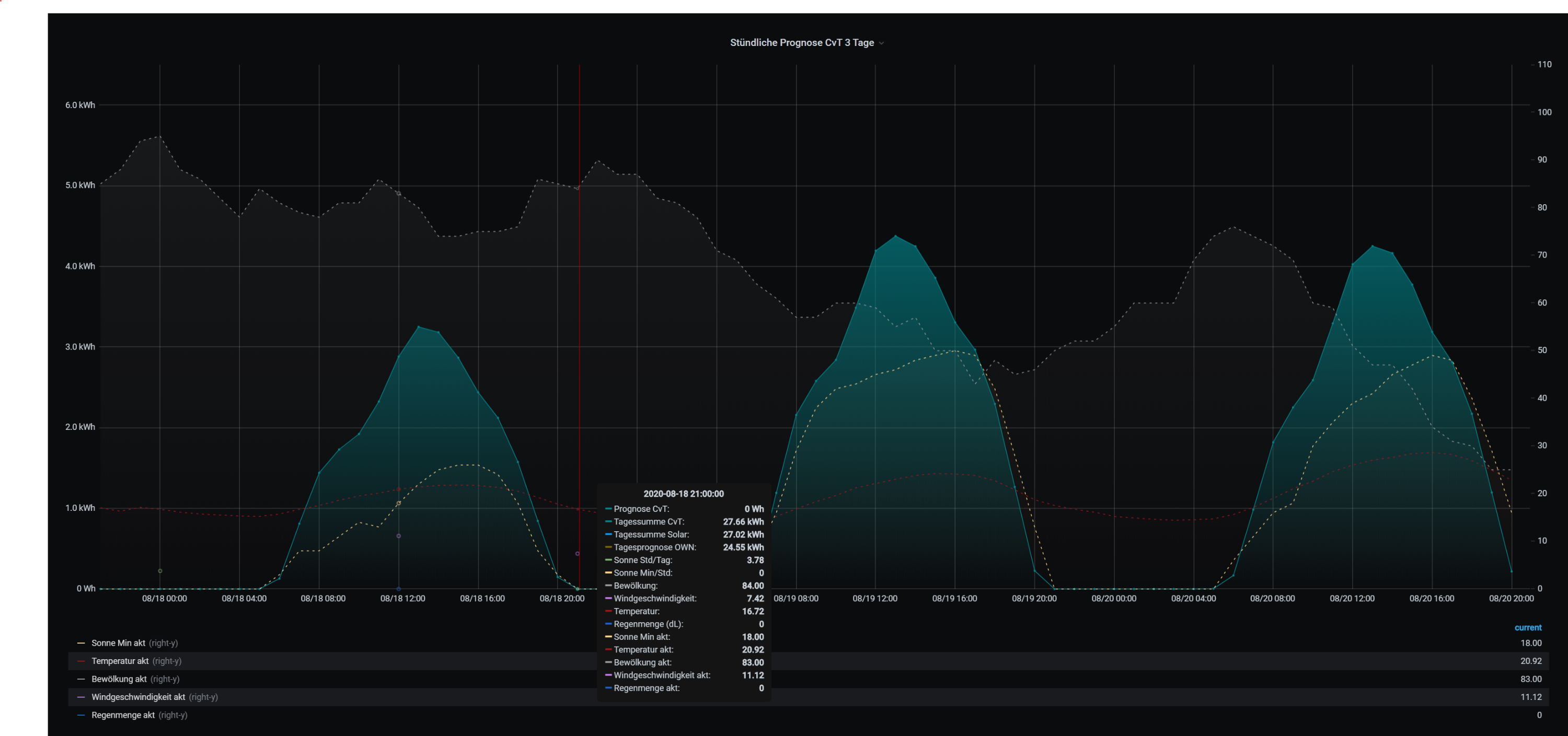The height and width of the screenshot is (736, 1568).
Task: Toggle Temperatur akt series visibility
Action: click(120, 661)
